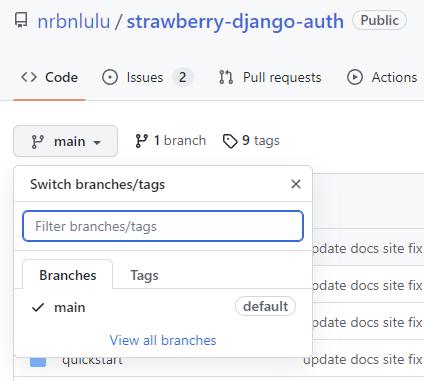
Task: Open the 9 tags link
Action: pyautogui.click(x=251, y=141)
